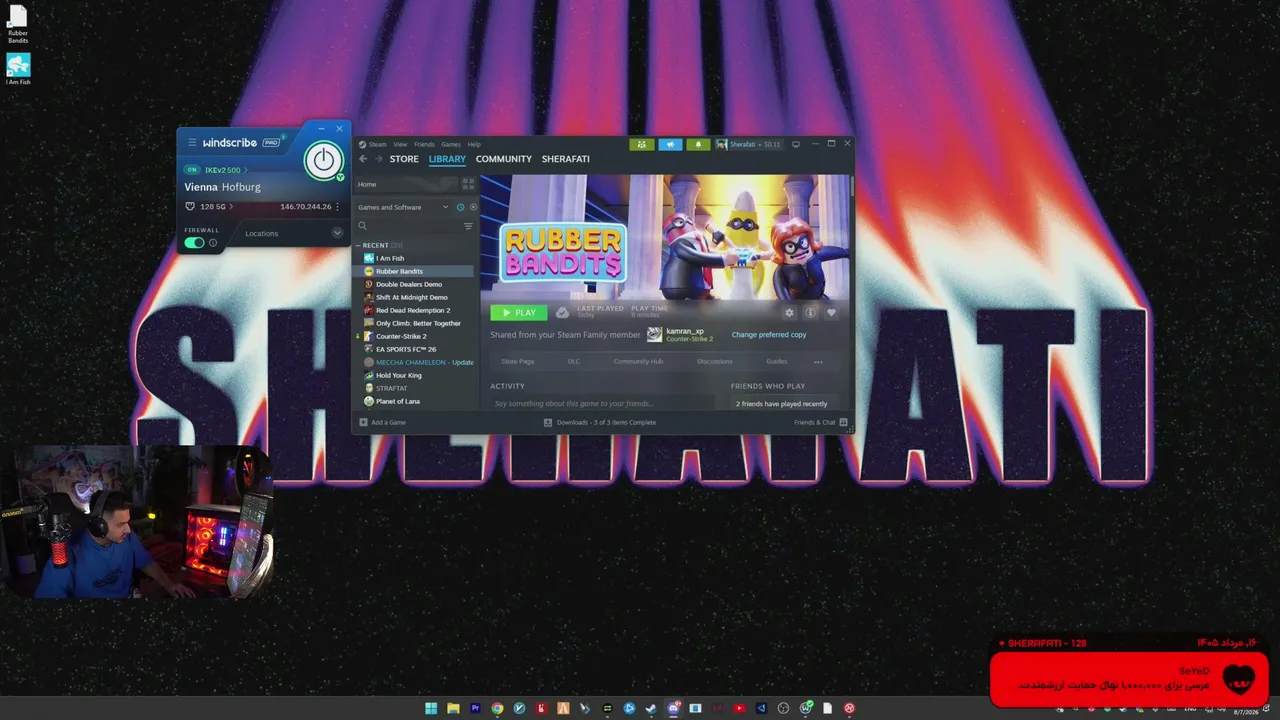Switch to the LIBRARY tab

[x=447, y=159]
